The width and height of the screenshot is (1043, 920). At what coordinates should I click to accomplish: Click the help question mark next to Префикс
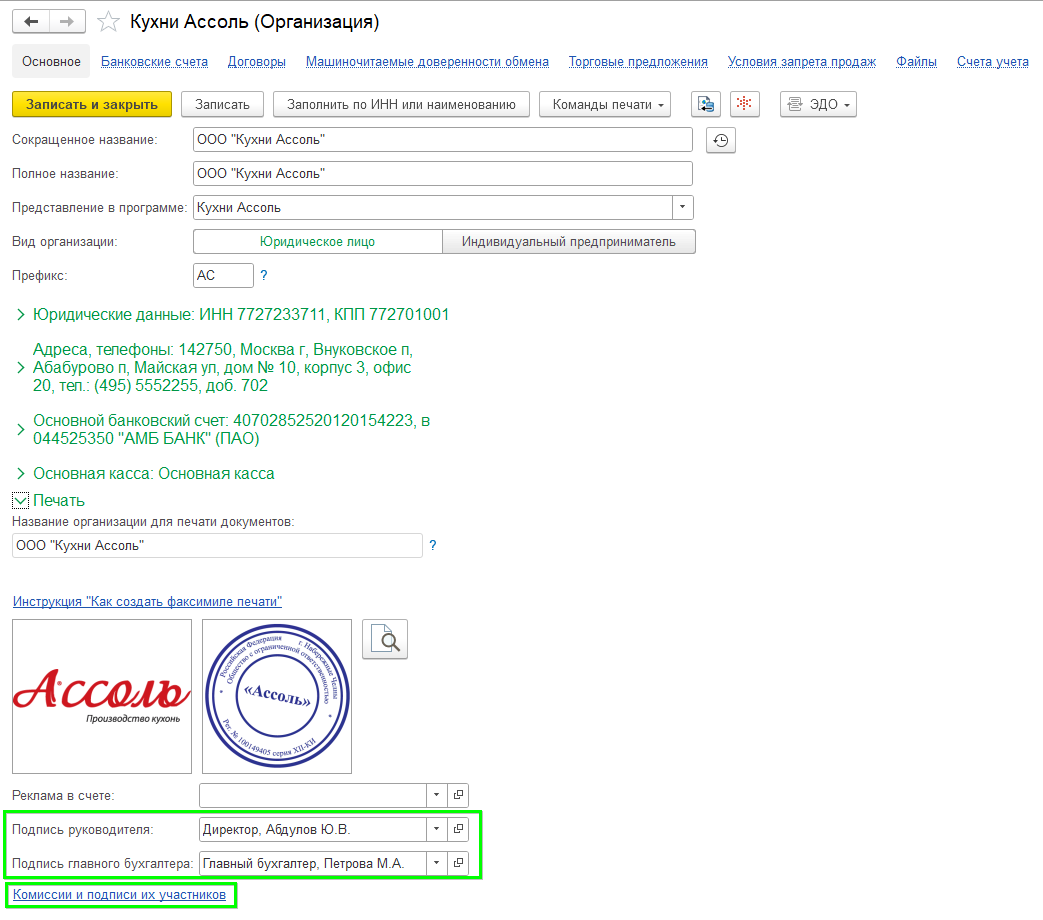[x=264, y=275]
